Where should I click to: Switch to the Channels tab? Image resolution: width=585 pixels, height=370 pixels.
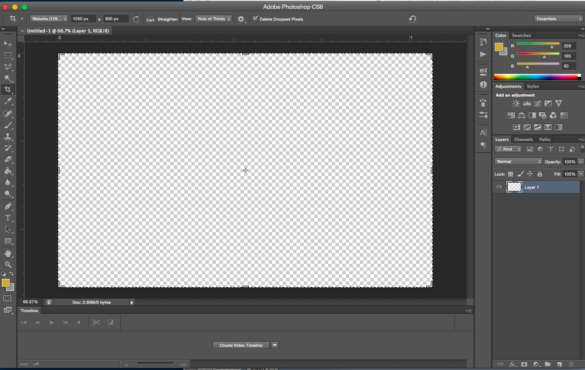[523, 139]
